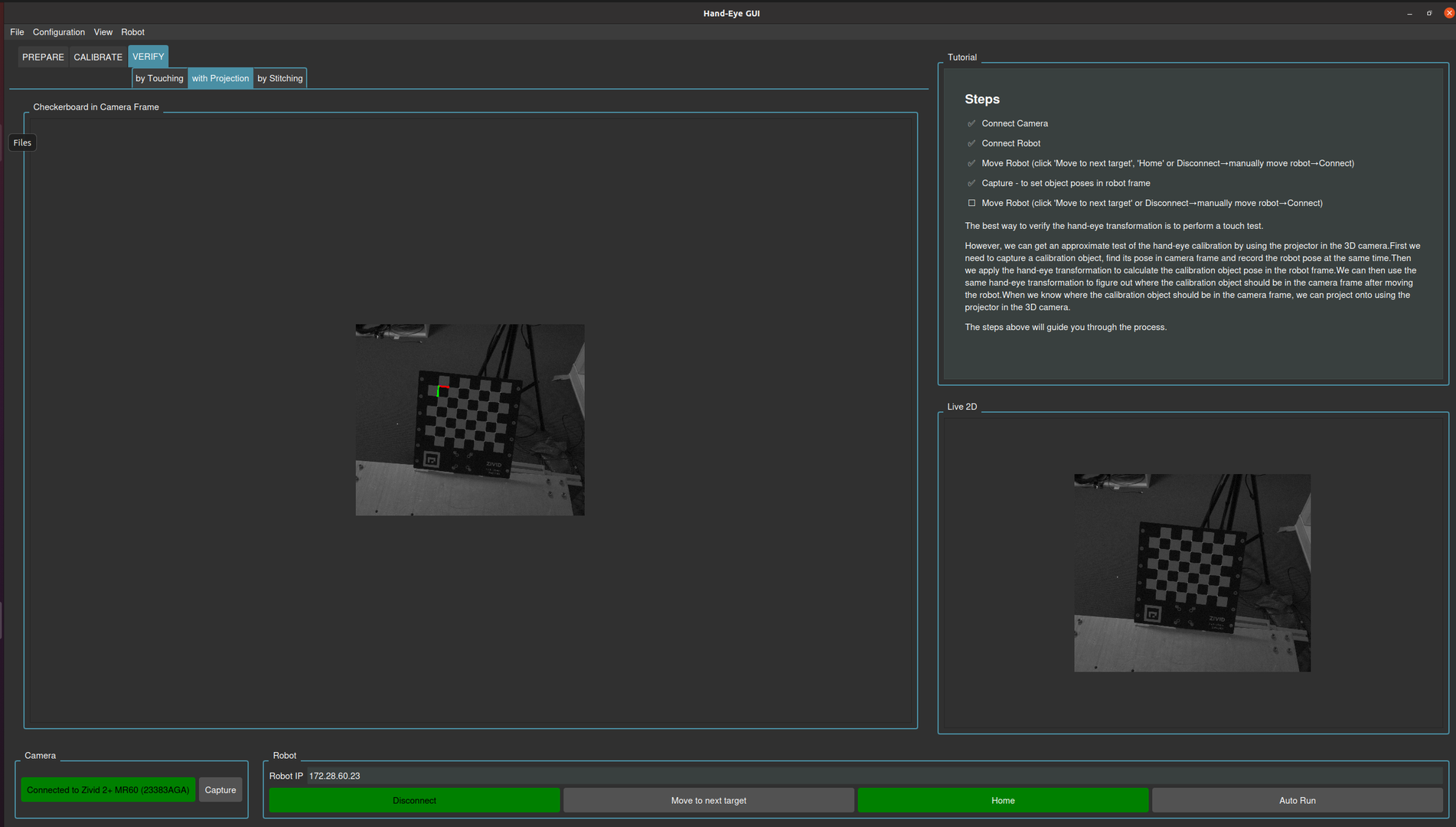Open the Configuration menu

tap(59, 32)
